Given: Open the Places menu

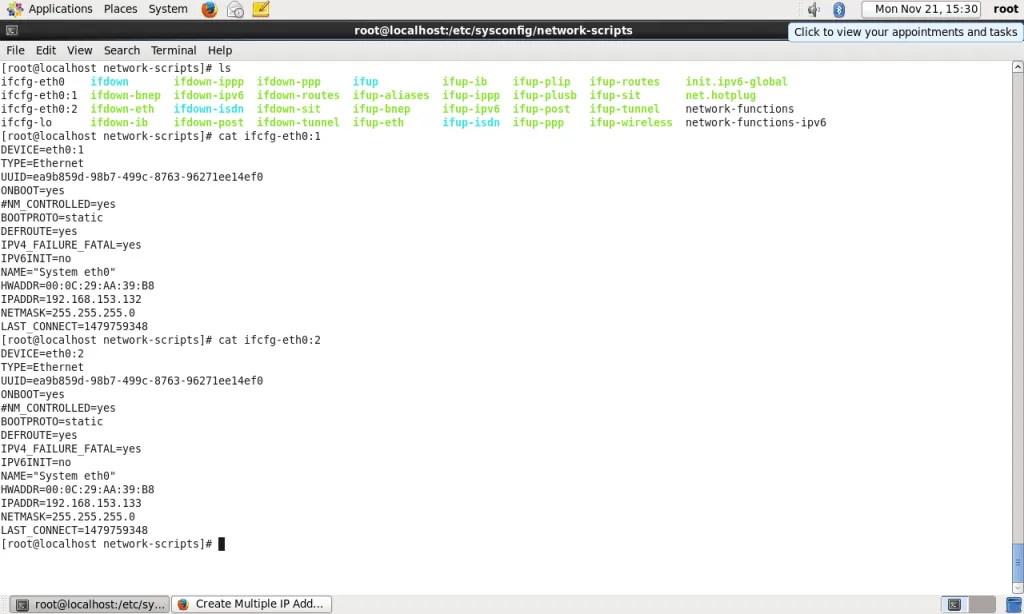Looking at the screenshot, I should coord(120,9).
